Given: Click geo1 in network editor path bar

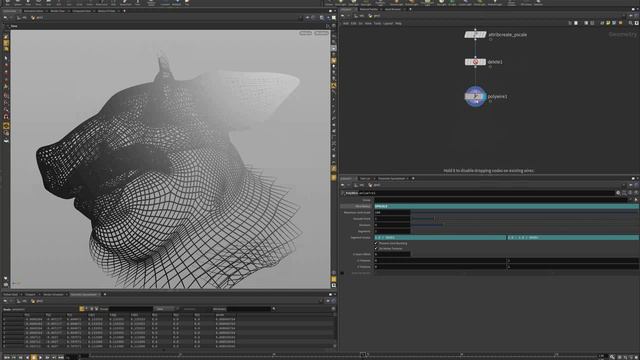Looking at the screenshot, I should tap(375, 16).
